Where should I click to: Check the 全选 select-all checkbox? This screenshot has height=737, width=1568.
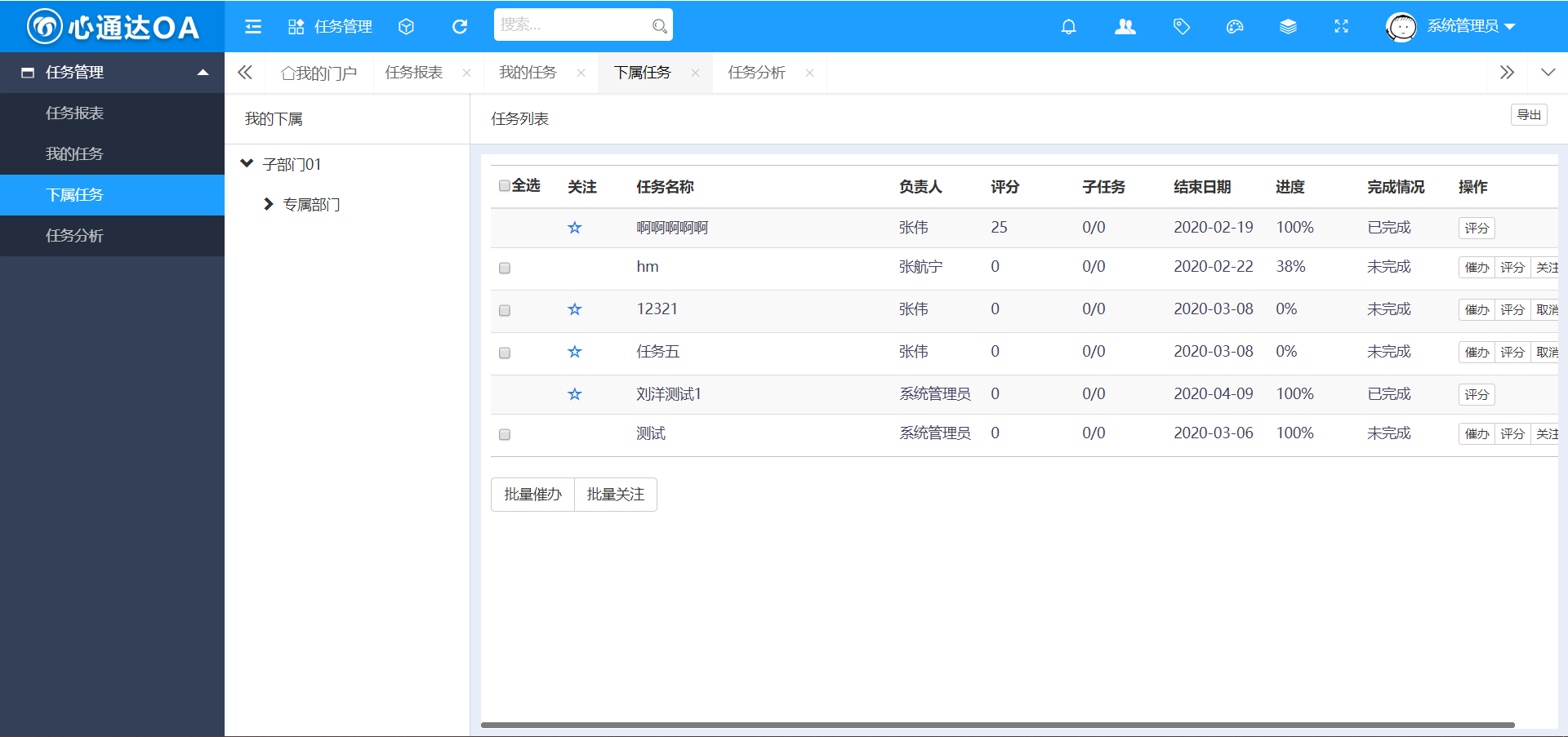[505, 186]
